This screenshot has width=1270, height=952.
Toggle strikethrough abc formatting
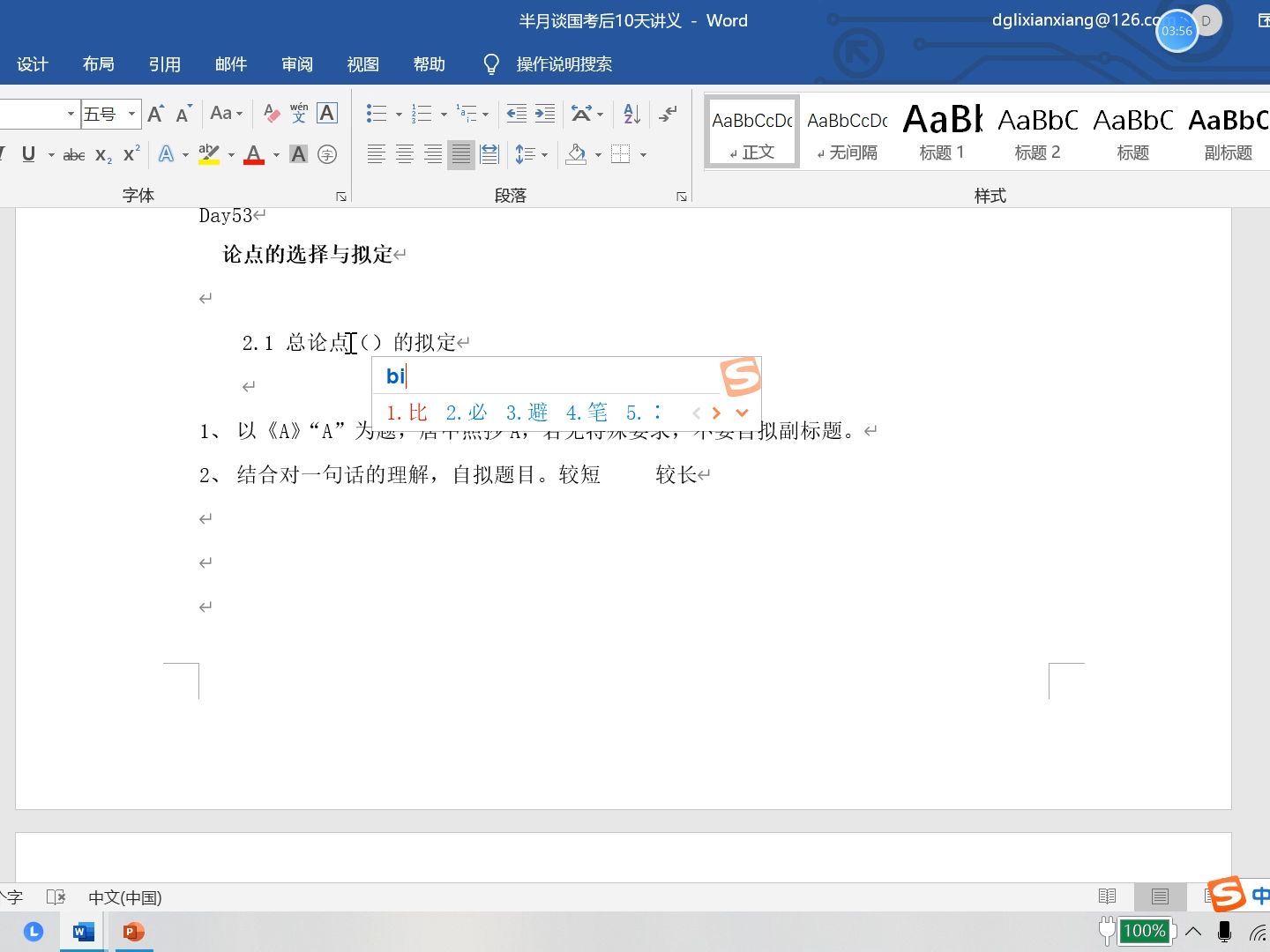coord(74,155)
